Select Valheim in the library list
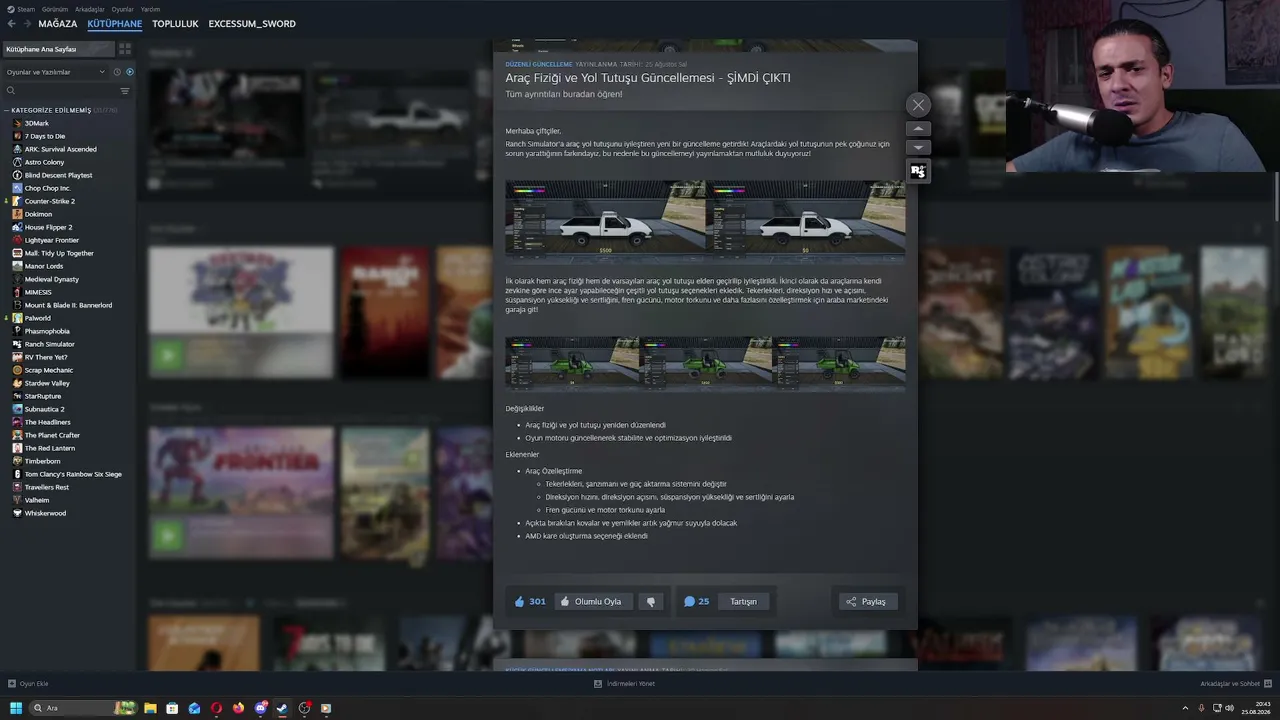This screenshot has height=720, width=1280. (37, 500)
